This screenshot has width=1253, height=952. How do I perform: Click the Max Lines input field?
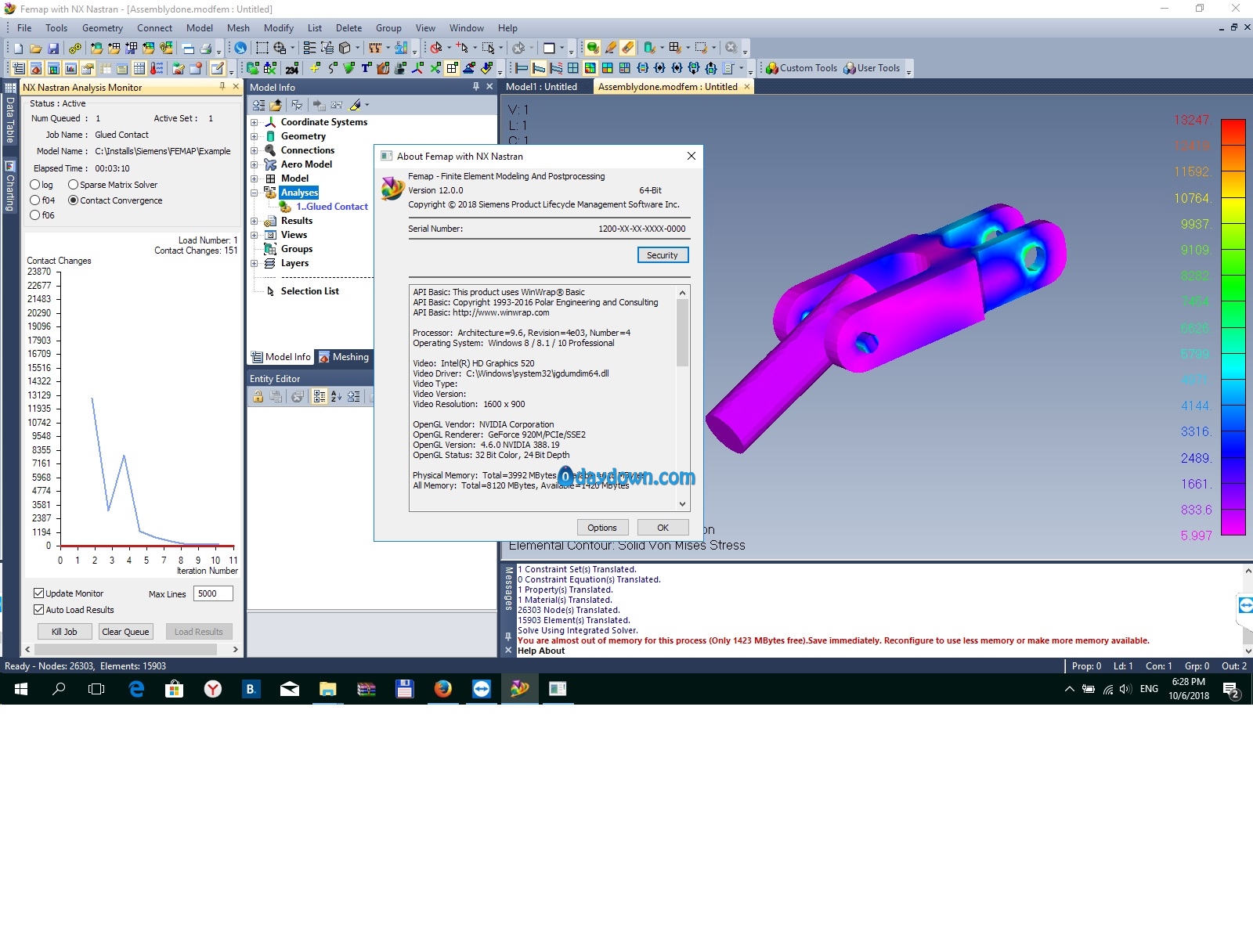[x=213, y=593]
